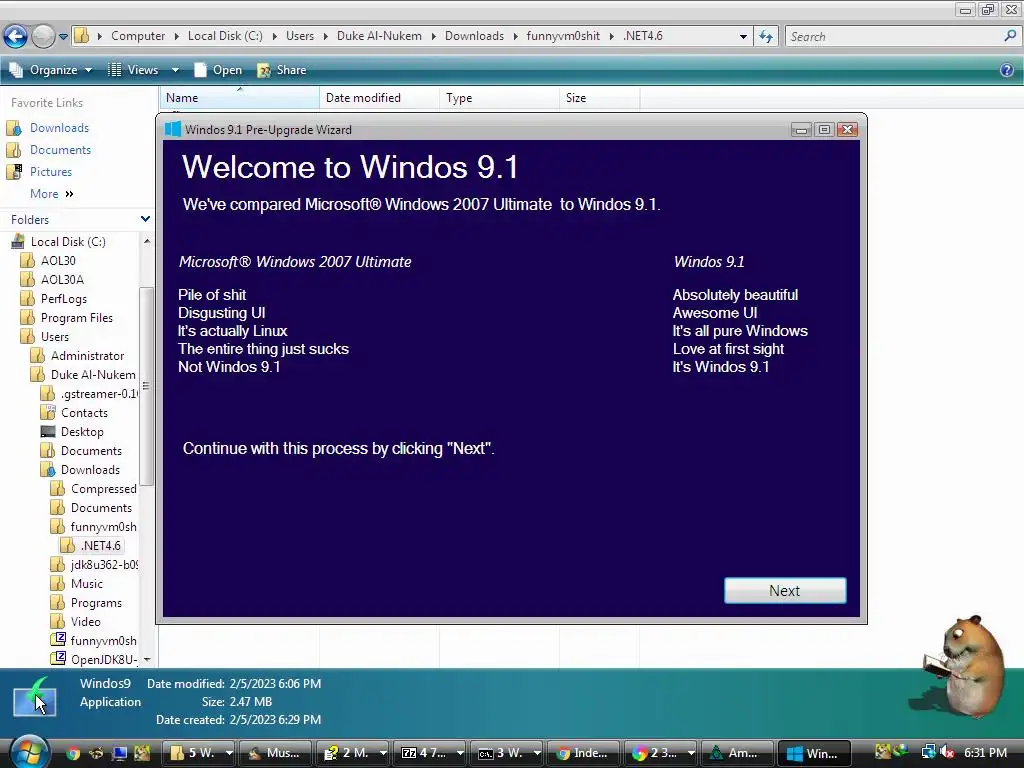
Task: Click the Show Desktop Quick Launch icon
Action: [x=120, y=753]
